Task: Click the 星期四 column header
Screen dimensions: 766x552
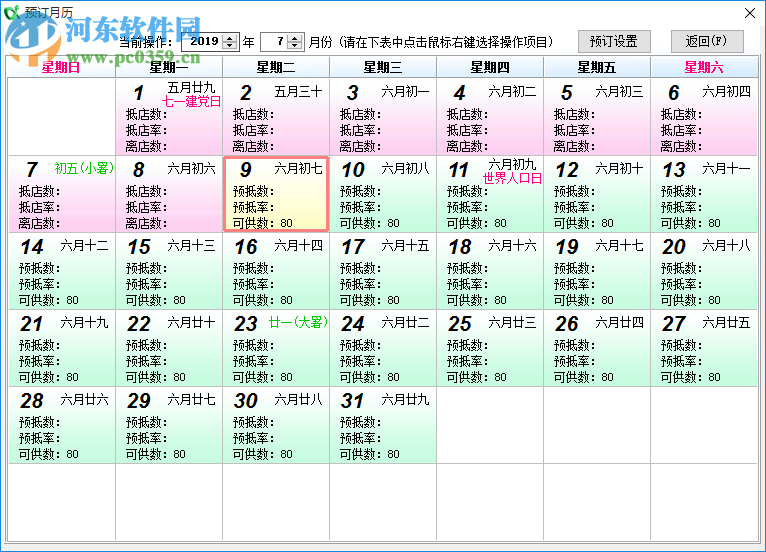Action: (x=490, y=67)
